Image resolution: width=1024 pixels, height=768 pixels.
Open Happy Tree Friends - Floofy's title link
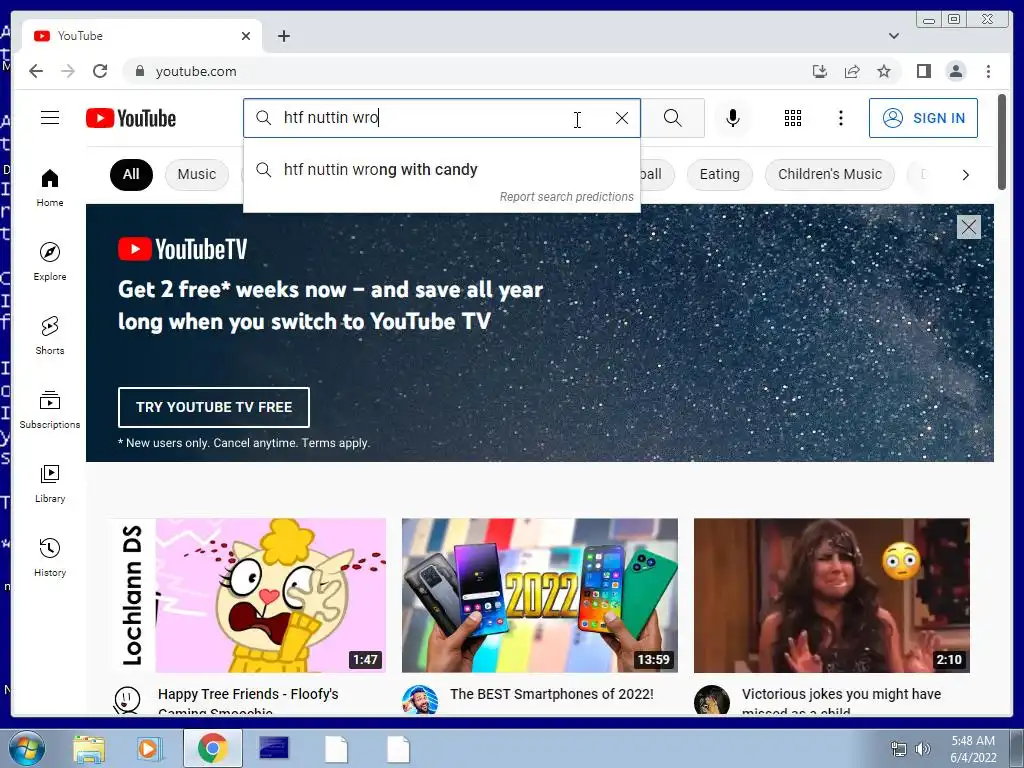pyautogui.click(x=248, y=700)
